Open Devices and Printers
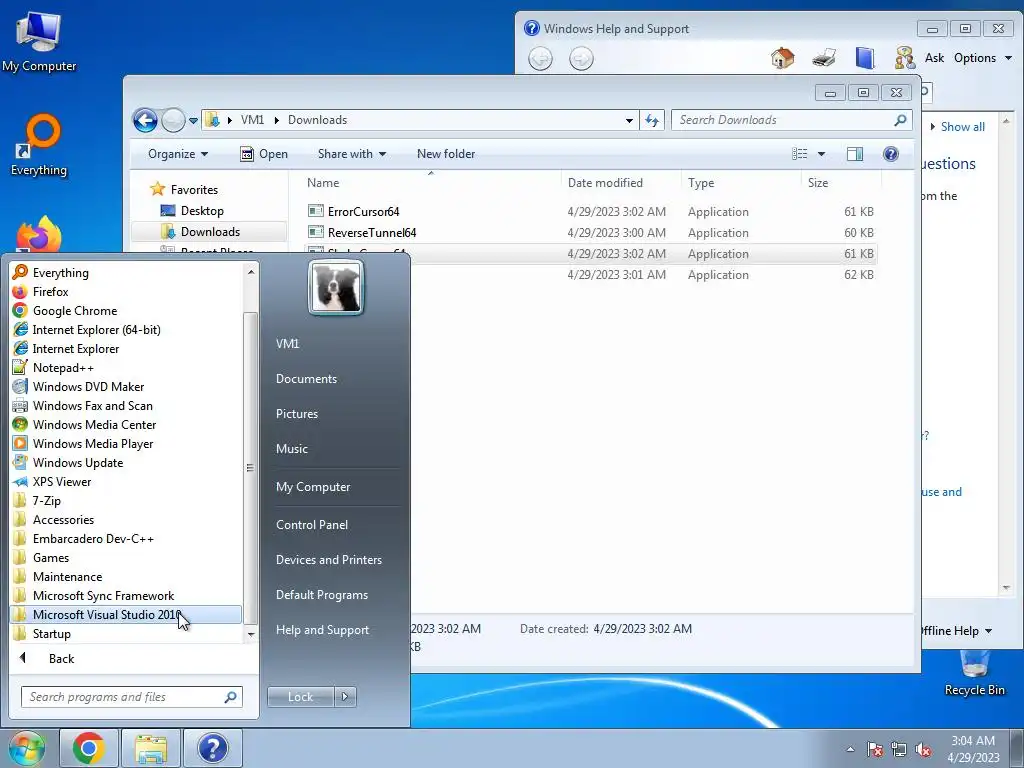 pos(328,560)
